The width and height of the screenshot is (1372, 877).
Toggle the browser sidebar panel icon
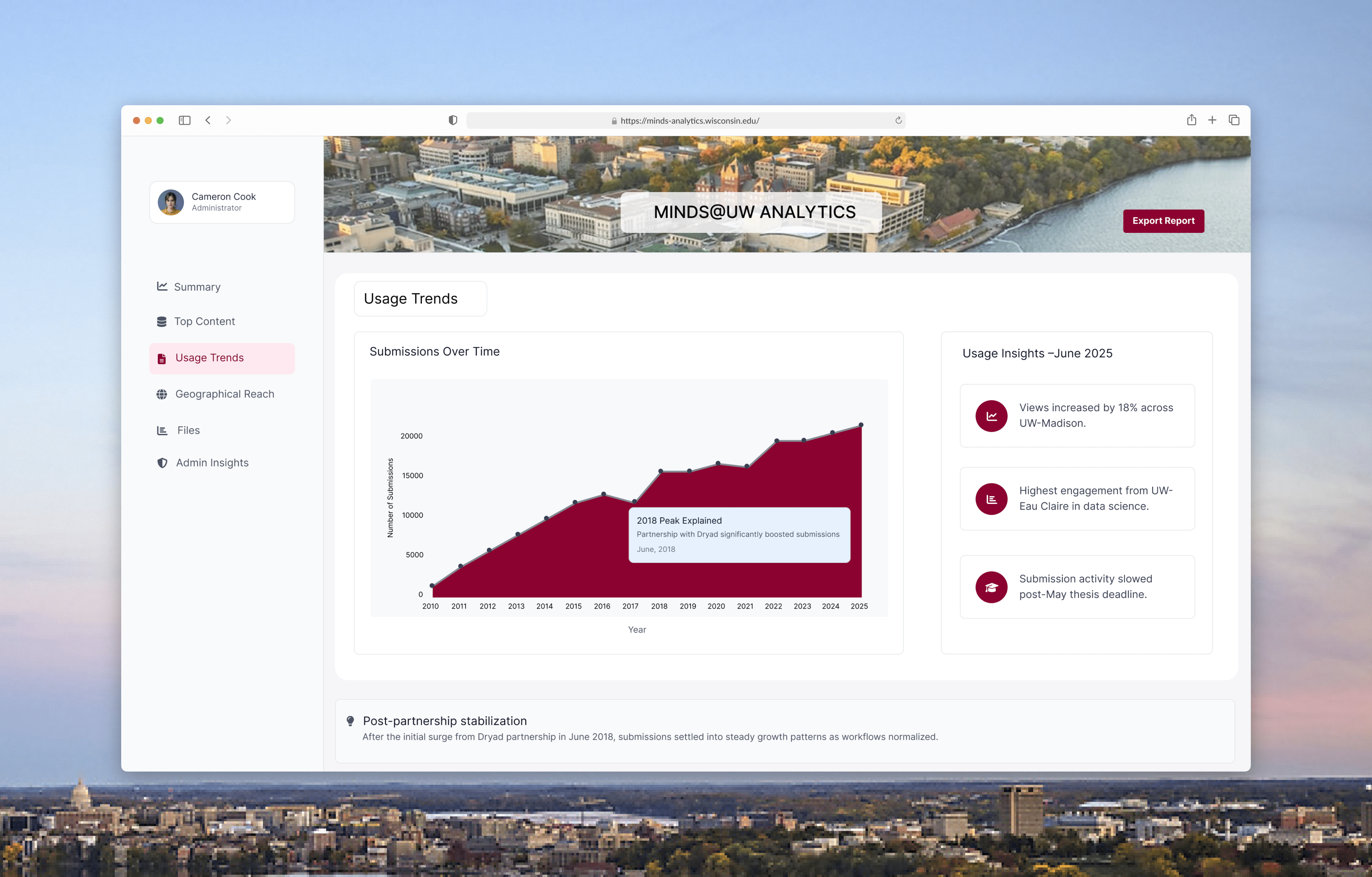tap(184, 120)
